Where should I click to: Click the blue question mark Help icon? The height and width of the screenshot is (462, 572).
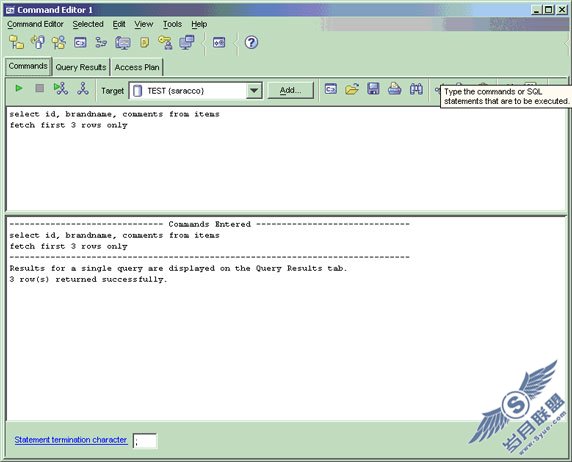251,42
